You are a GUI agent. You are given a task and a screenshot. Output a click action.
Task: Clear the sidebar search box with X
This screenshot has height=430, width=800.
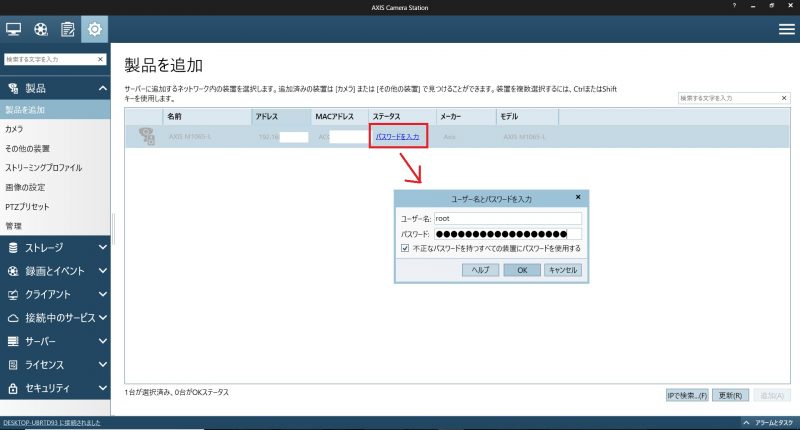point(101,59)
